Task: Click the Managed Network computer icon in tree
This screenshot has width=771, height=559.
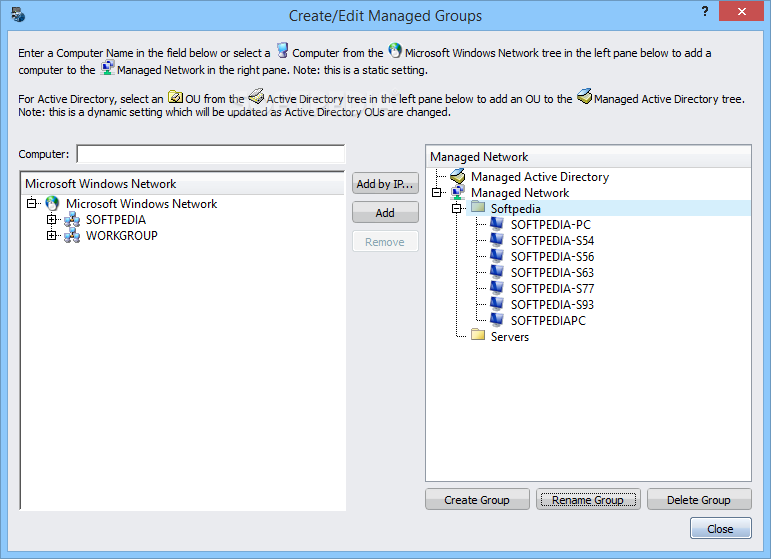Action: pos(458,192)
